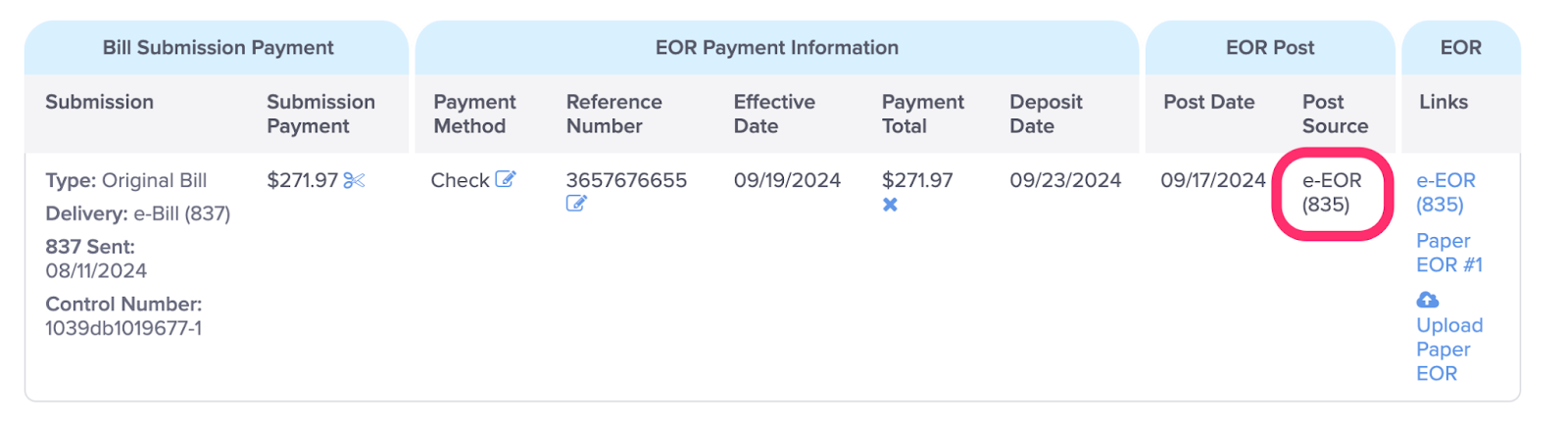This screenshot has height=421, width=1568.
Task: Click the reference number 3657676655
Action: (x=626, y=180)
